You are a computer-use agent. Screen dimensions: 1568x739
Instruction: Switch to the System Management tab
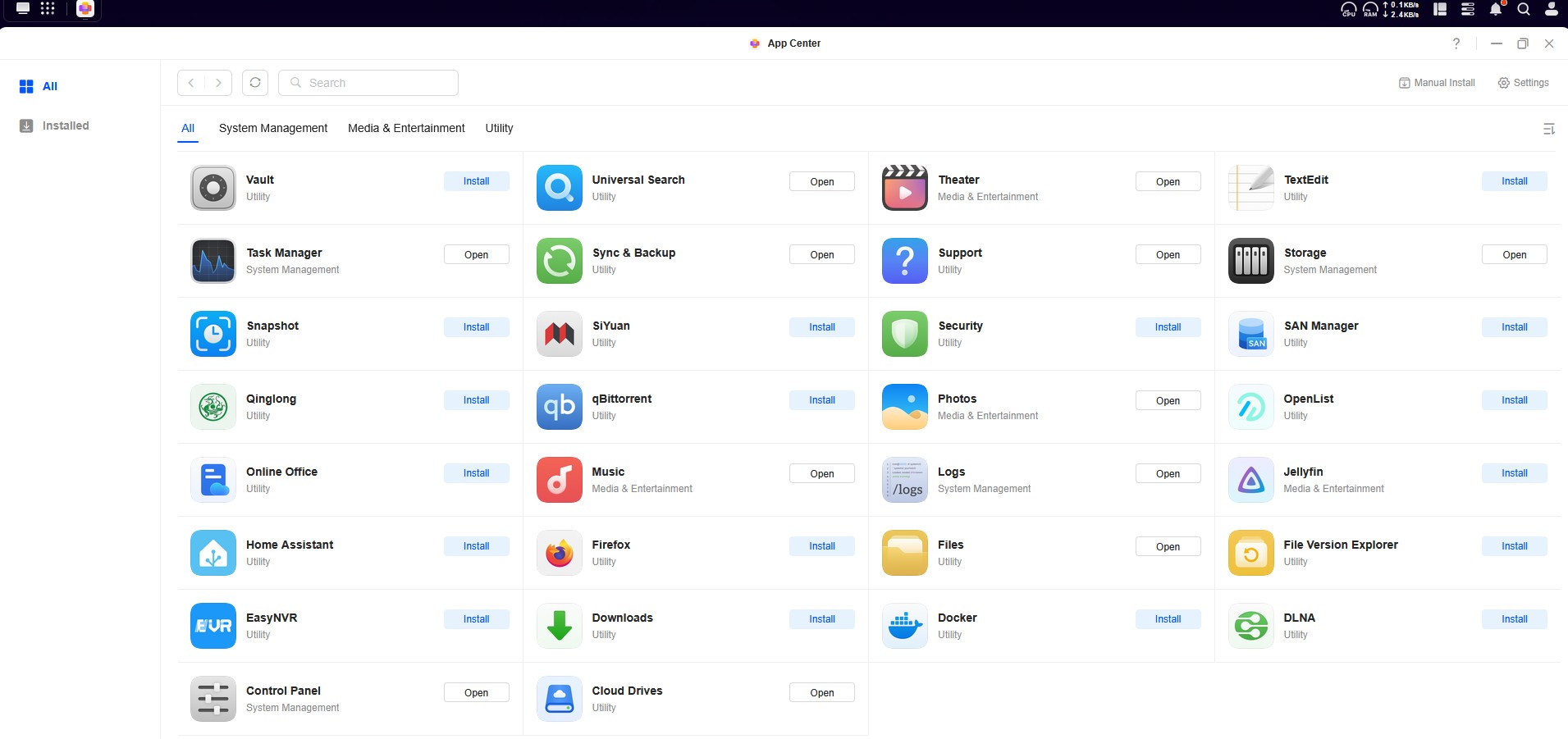coord(273,128)
